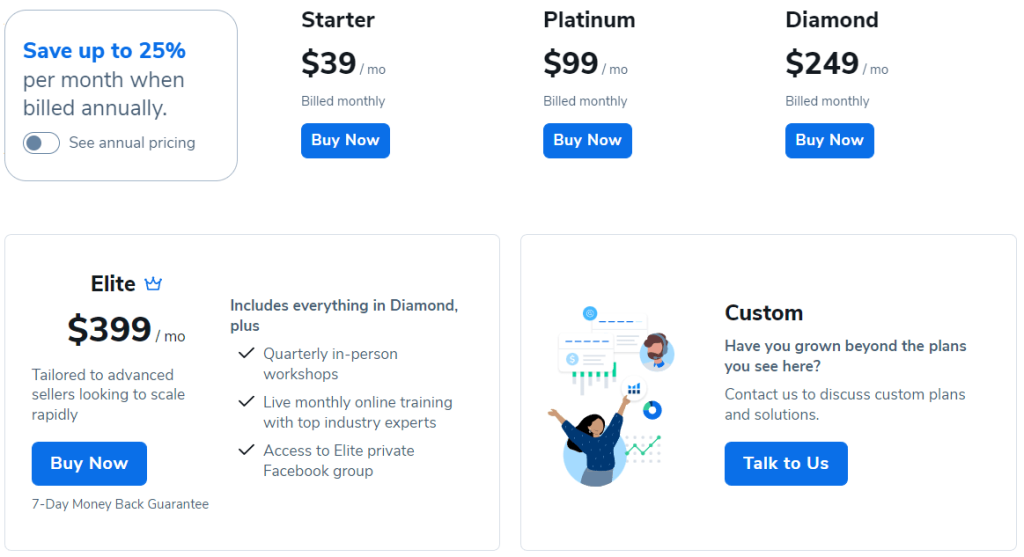Screen dimensions: 1024x557
Task: Click the Diamond plan heading
Action: tap(832, 20)
